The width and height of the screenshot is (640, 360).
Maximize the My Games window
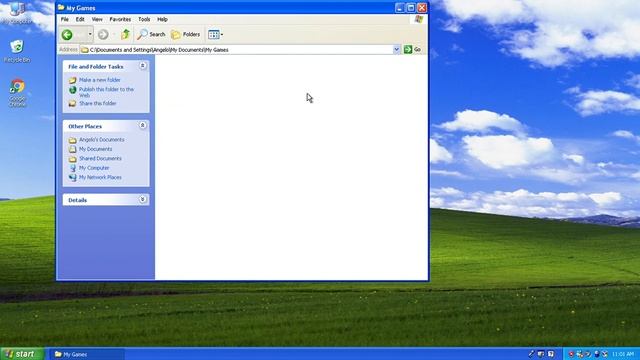[411, 7]
